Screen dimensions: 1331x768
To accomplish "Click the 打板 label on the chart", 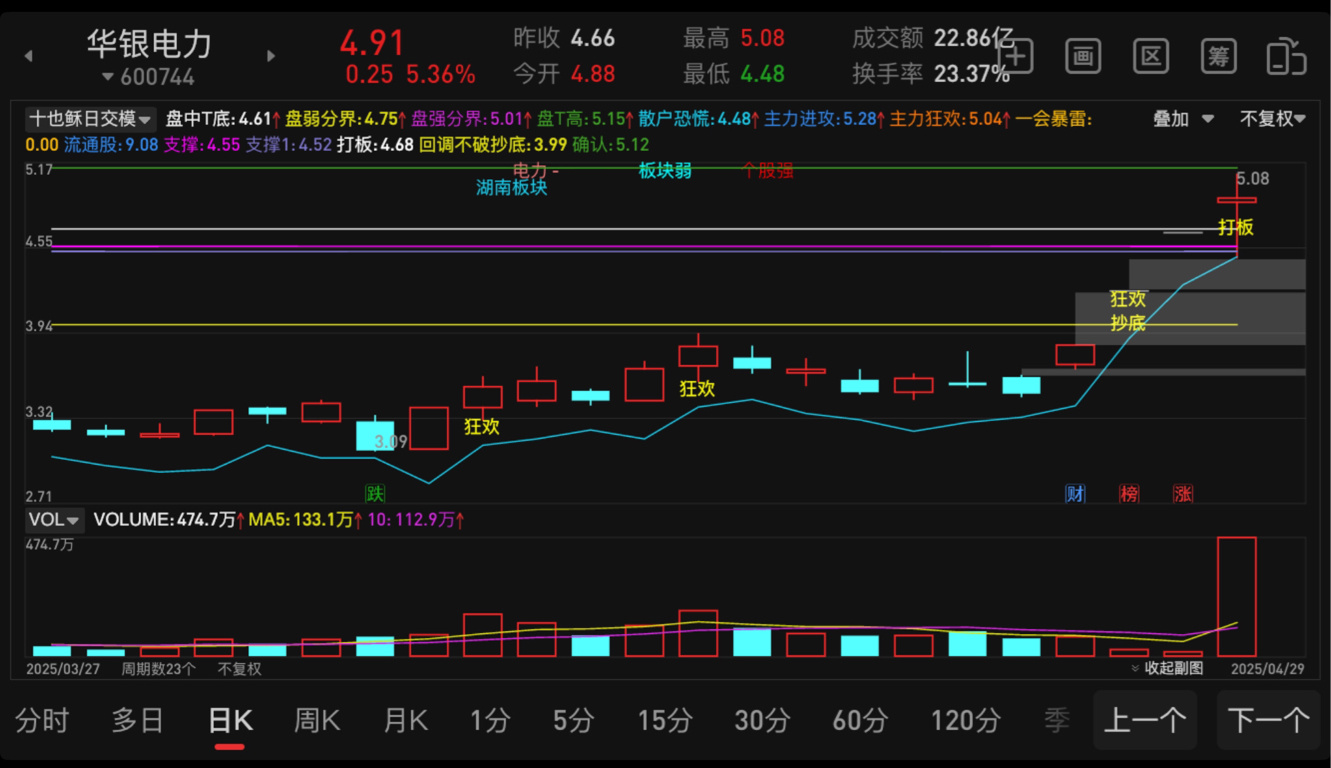I will click(1235, 228).
